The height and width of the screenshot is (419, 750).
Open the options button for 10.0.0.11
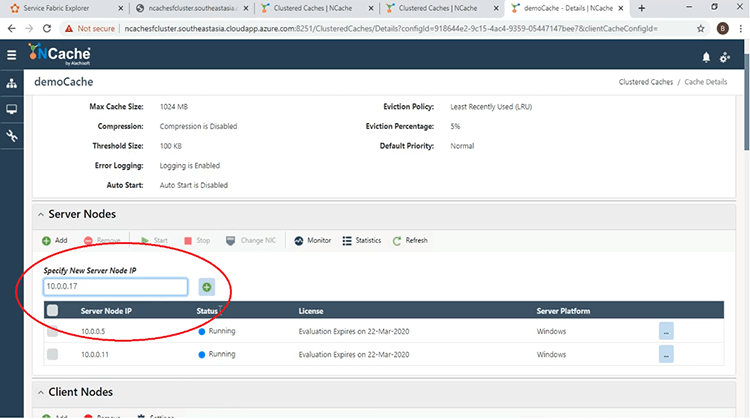[666, 354]
